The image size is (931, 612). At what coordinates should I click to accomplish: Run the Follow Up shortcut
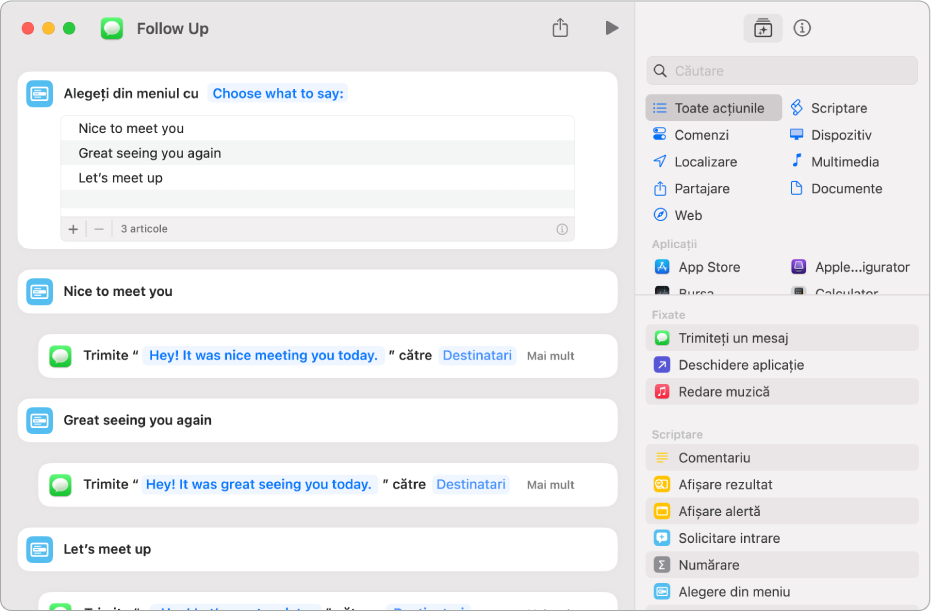point(612,28)
